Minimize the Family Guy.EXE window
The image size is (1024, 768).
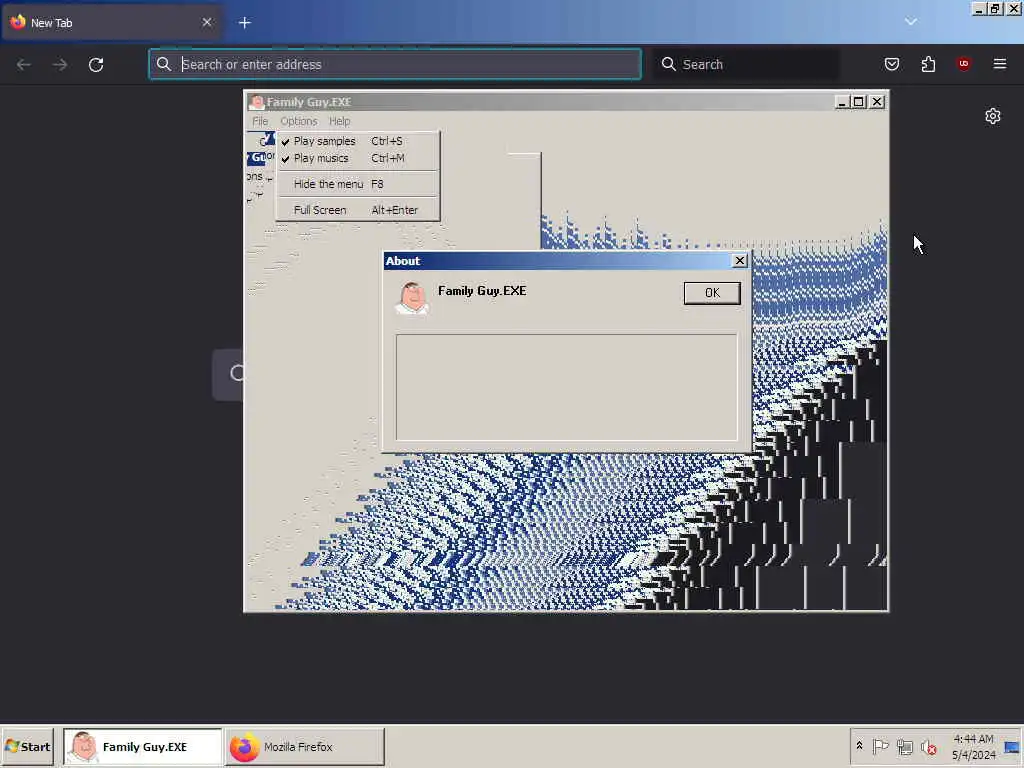coord(842,102)
